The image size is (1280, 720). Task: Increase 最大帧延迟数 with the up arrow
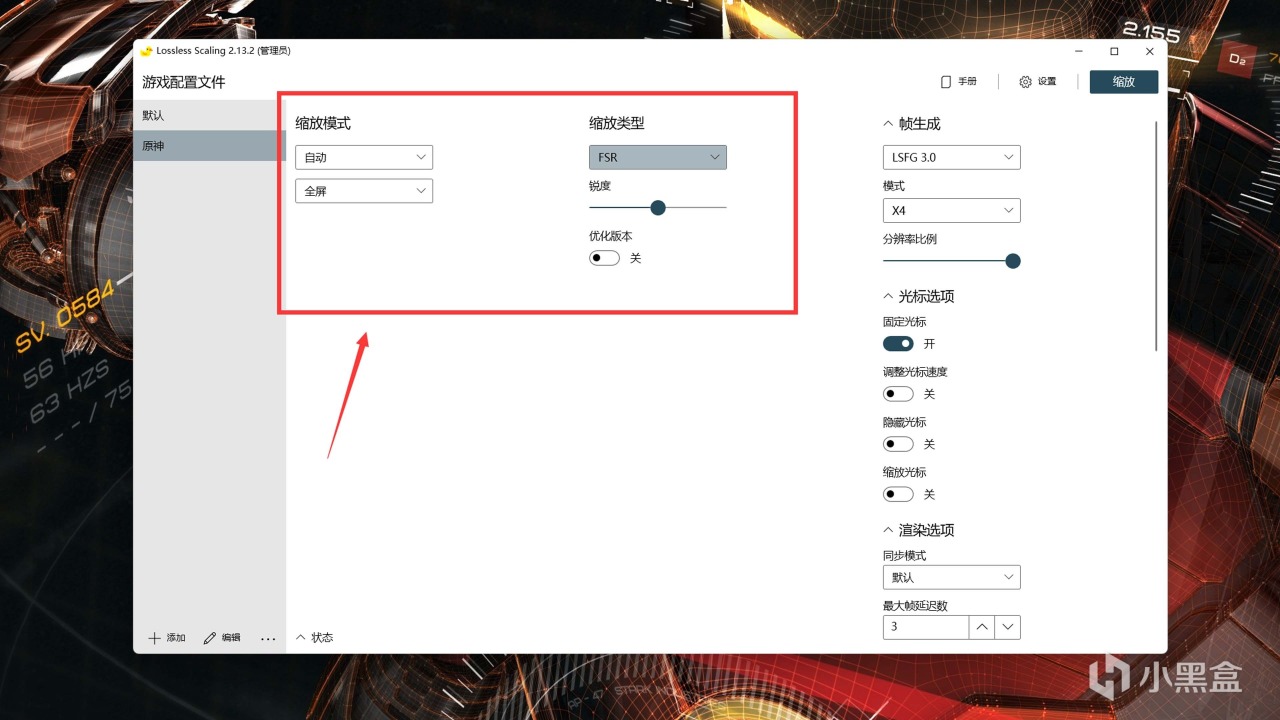coord(982,627)
